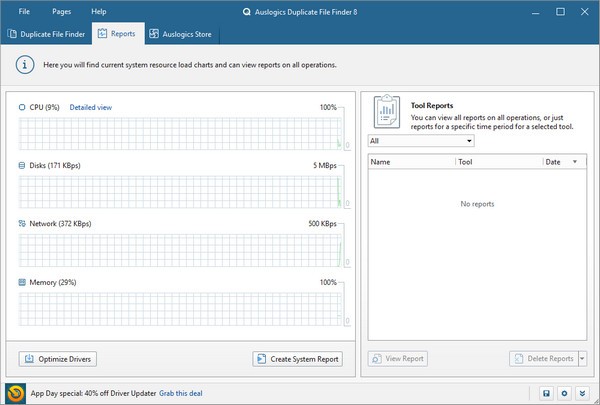
Task: Open the Pages menu
Action: [61, 10]
